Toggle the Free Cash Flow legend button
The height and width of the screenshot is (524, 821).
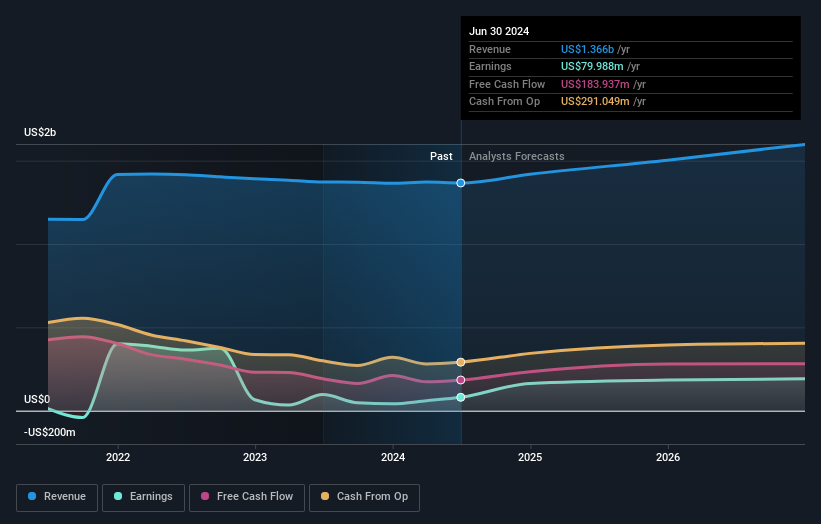[247, 497]
